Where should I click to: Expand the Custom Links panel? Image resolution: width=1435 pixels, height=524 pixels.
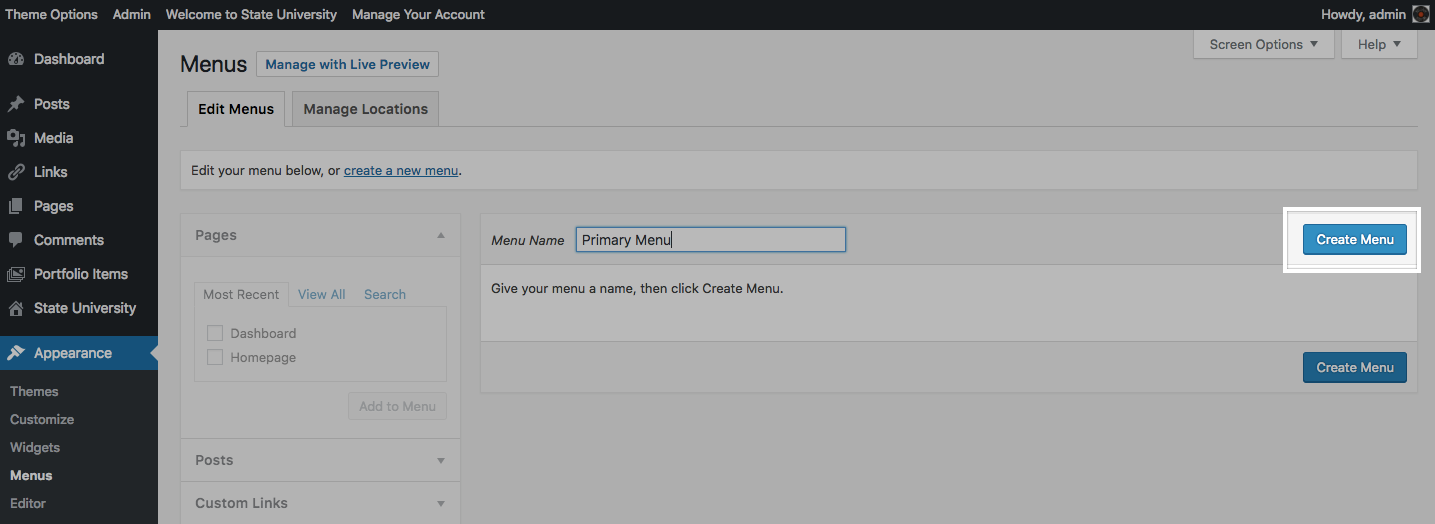320,503
